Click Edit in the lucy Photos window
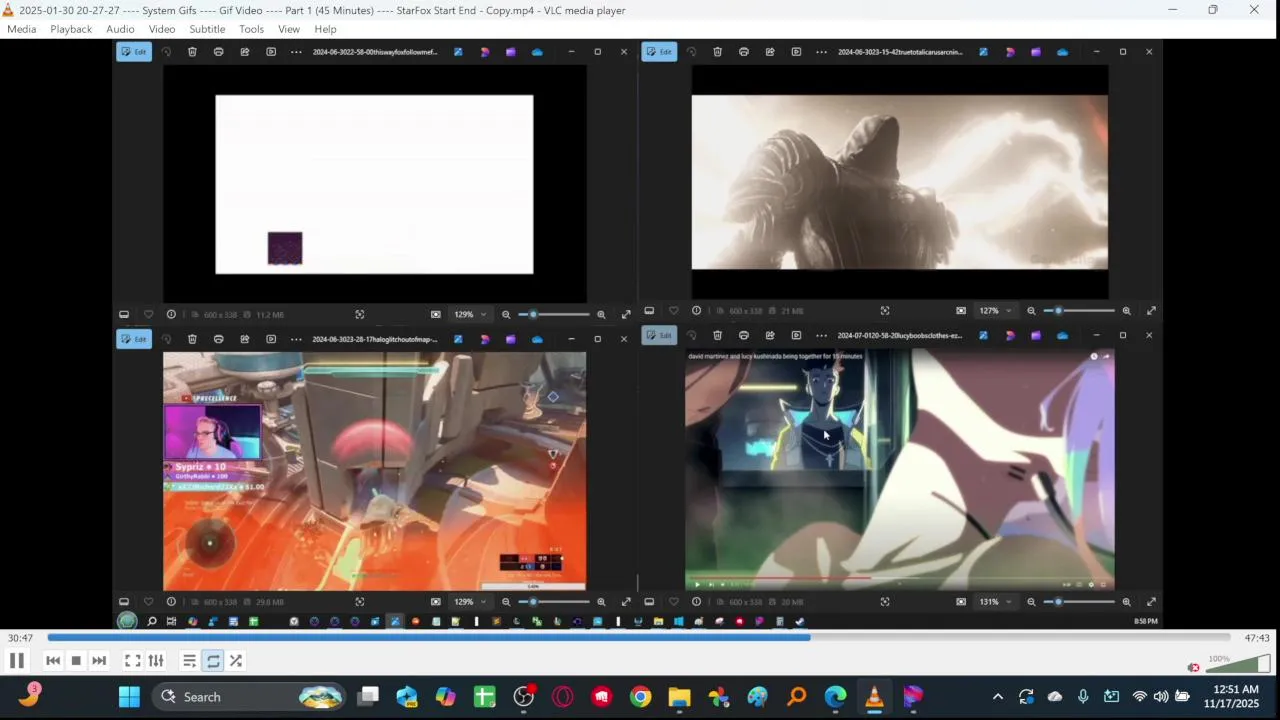 (659, 335)
